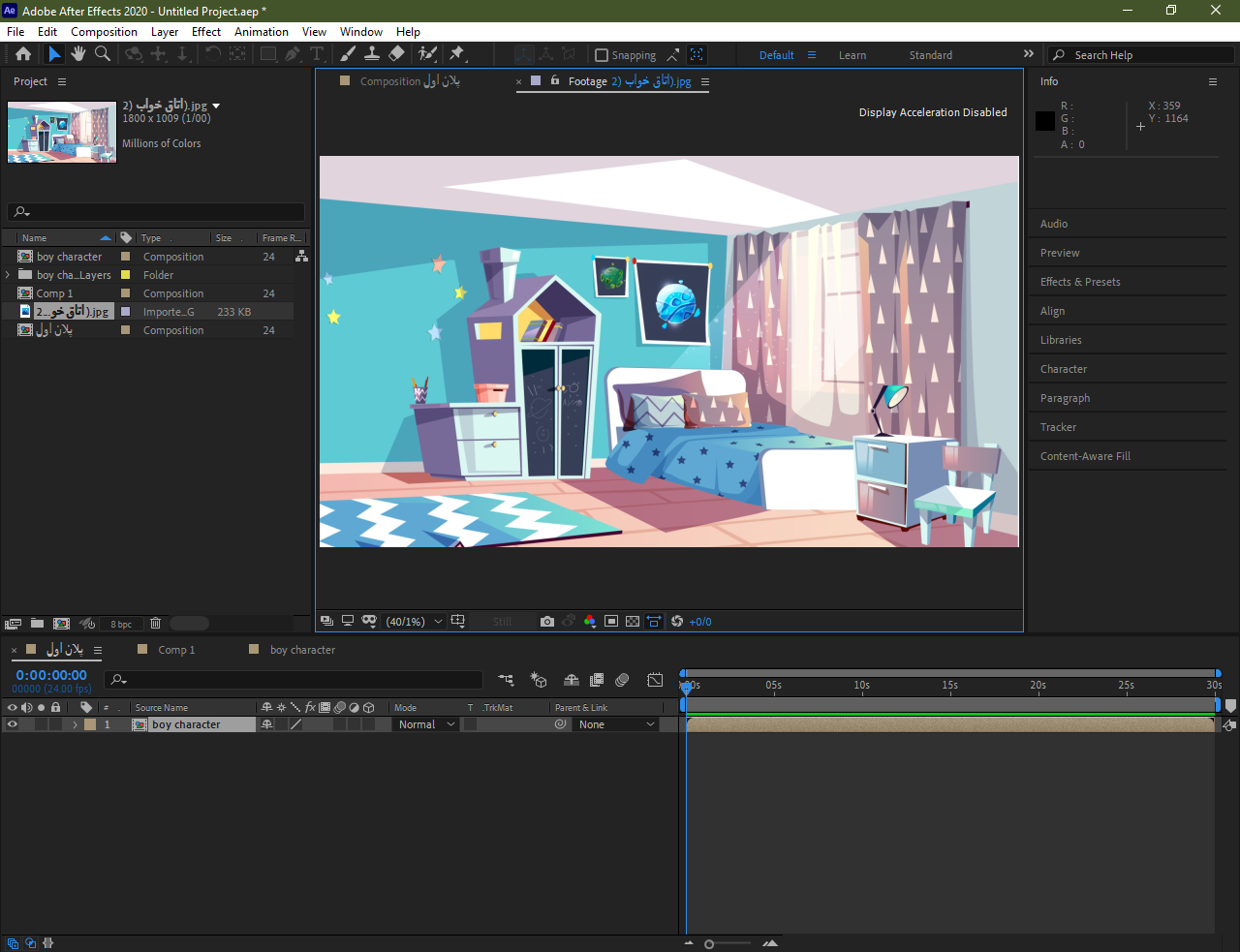The height and width of the screenshot is (952, 1240).
Task: Select the Rectangle shape tool
Action: click(x=268, y=54)
